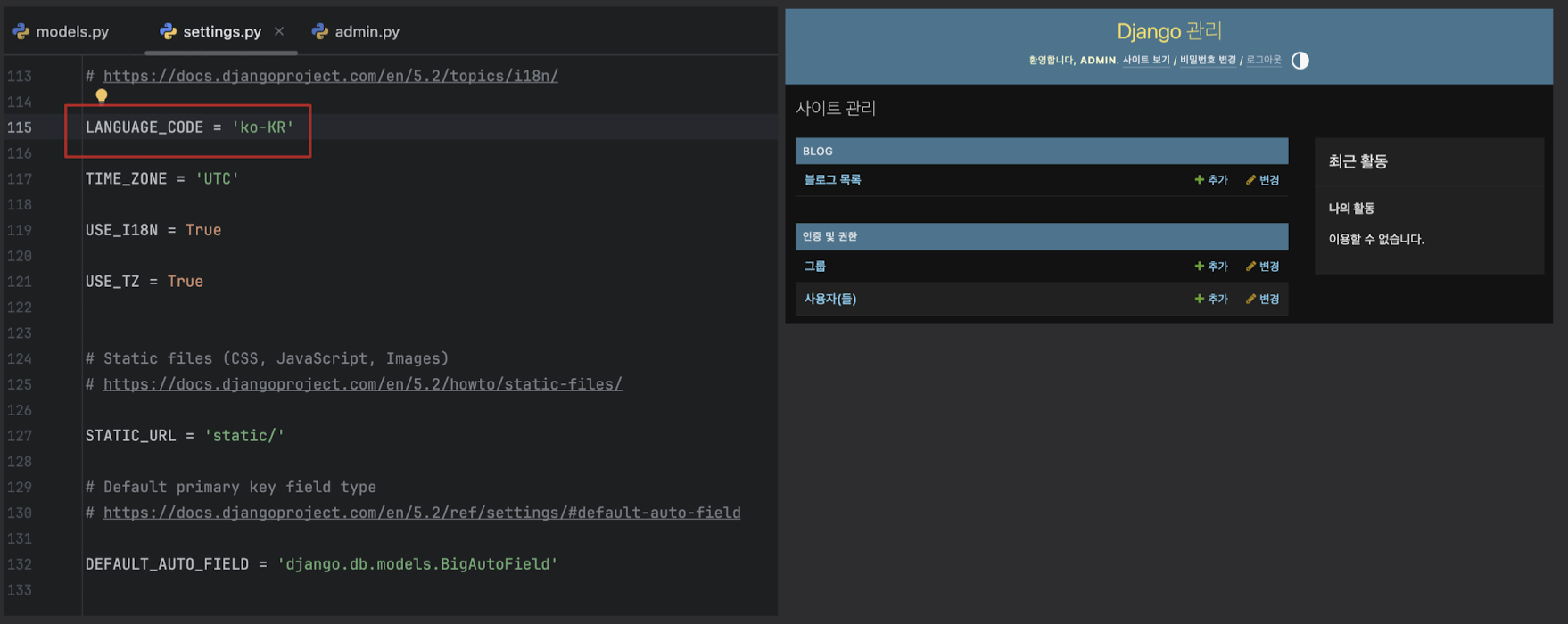Click 비밀번호 변경 link in admin header

[x=1208, y=61]
